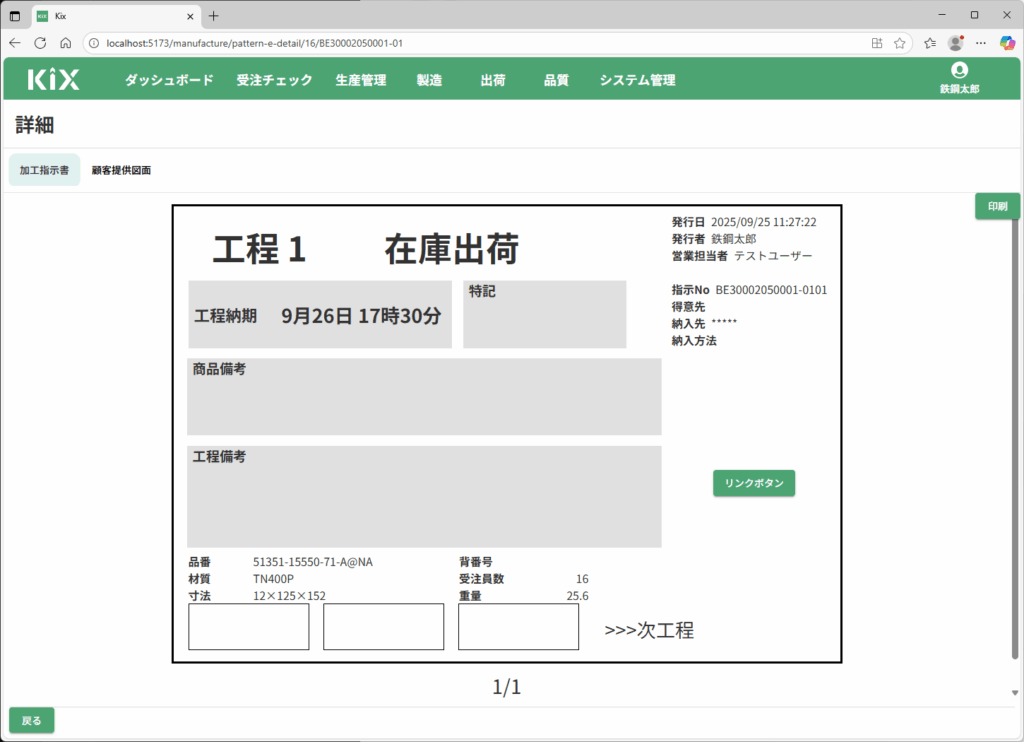Open the 受注チェック menu
Viewport: 1024px width, 742px height.
(x=274, y=80)
